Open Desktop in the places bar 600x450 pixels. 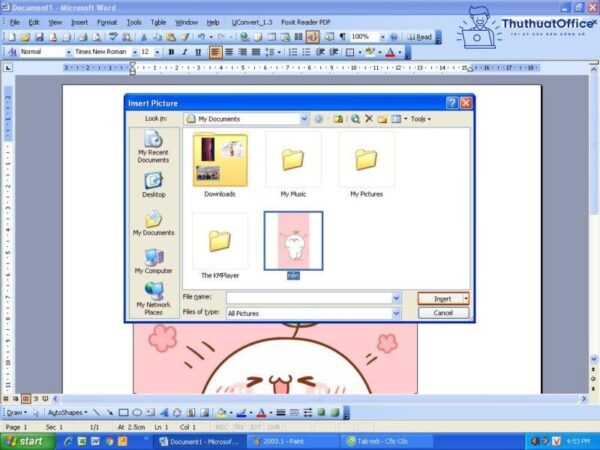[x=153, y=185]
